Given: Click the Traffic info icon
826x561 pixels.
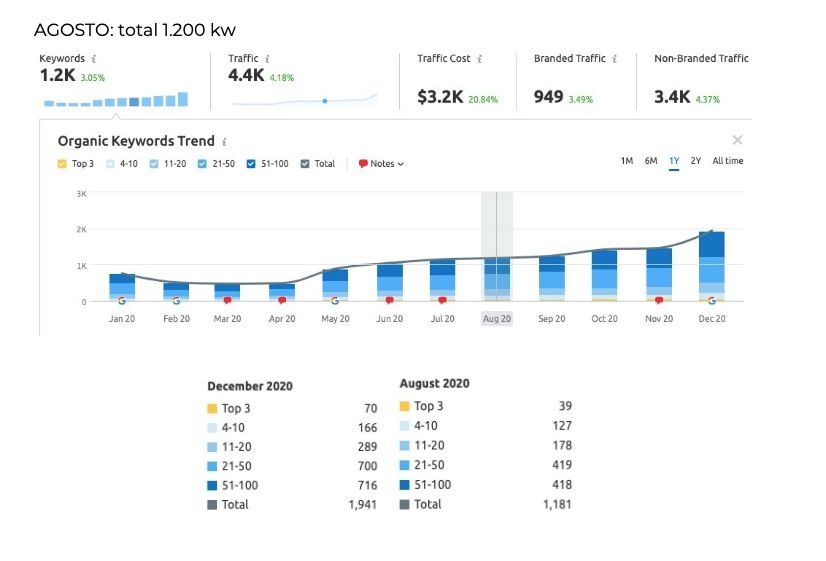Looking at the screenshot, I should click(267, 59).
